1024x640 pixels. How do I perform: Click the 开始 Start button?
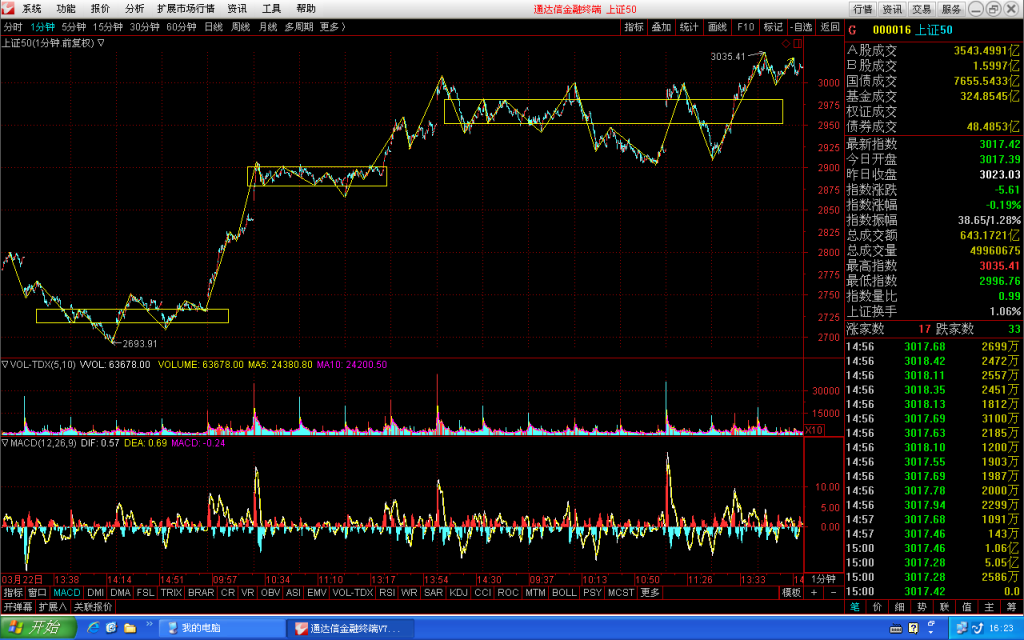tap(37, 628)
